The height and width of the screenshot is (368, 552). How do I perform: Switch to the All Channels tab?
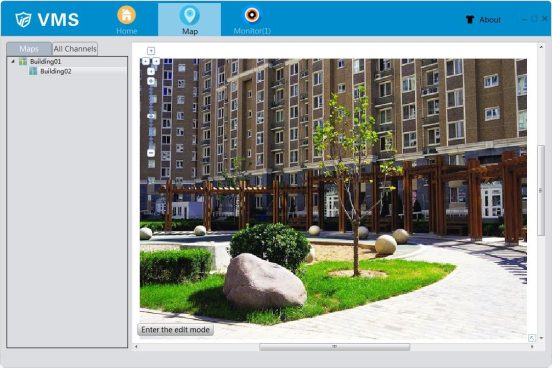[x=75, y=49]
